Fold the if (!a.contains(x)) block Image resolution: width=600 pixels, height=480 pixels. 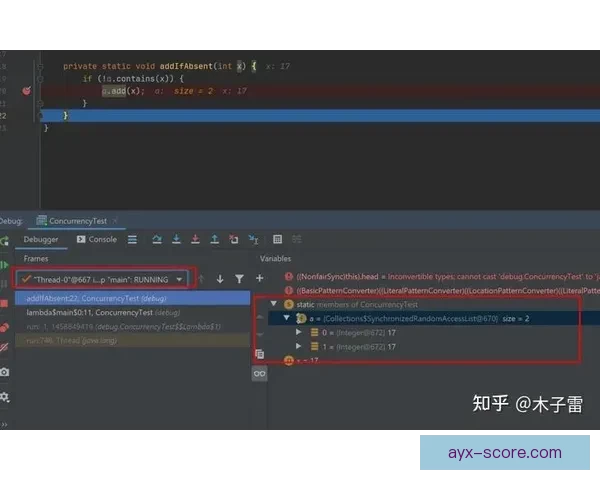coord(40,79)
